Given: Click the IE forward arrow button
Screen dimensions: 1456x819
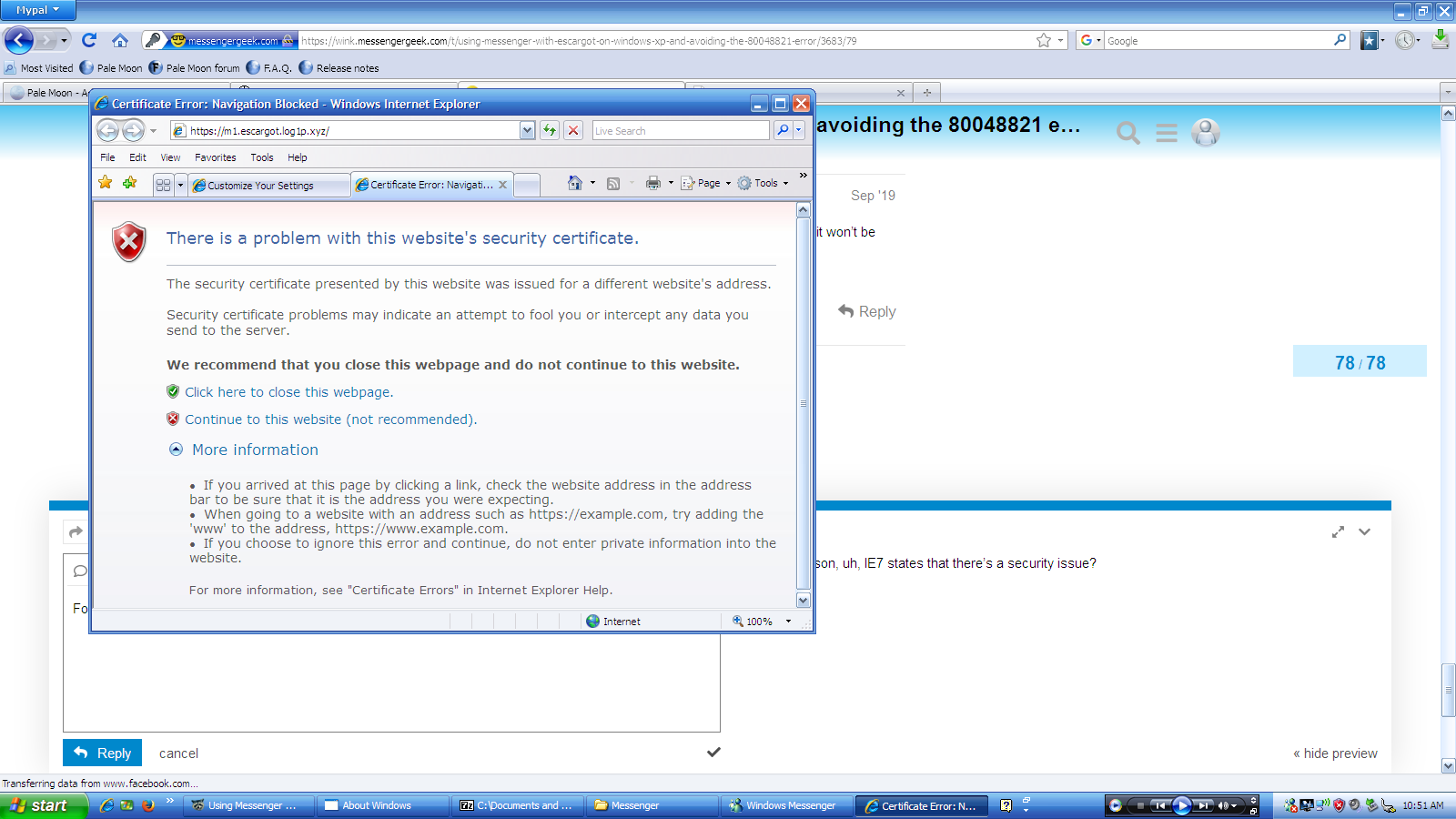Looking at the screenshot, I should pos(133,130).
